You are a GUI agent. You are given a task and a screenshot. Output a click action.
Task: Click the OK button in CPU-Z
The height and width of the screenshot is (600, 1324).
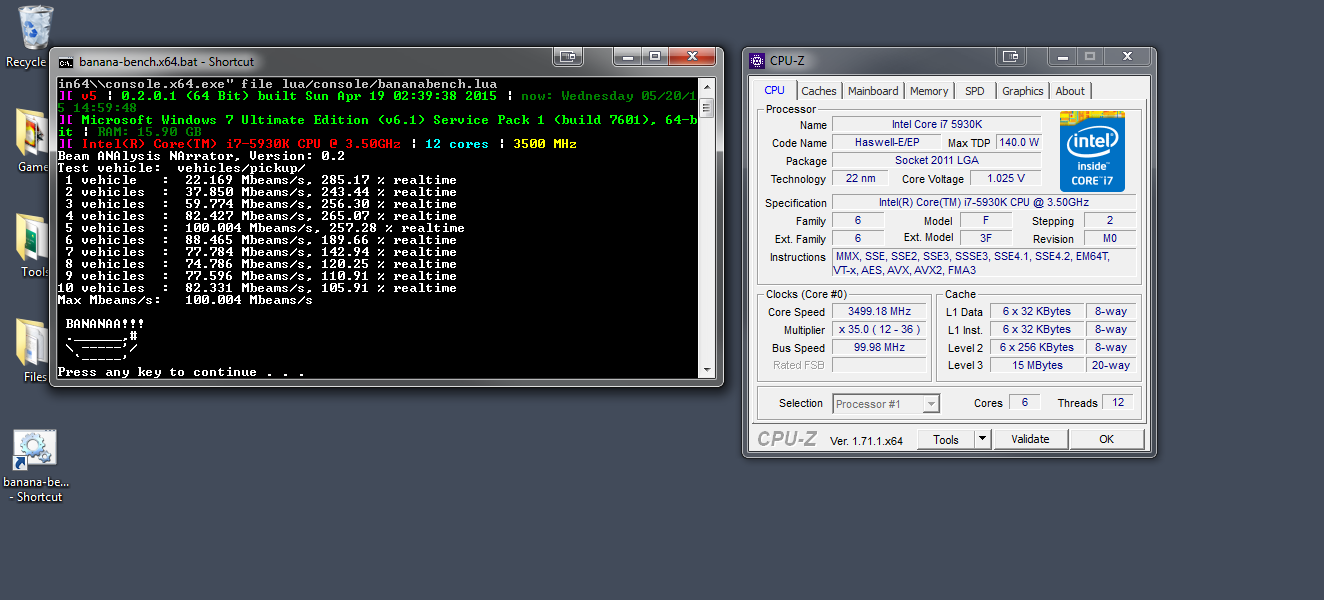pyautogui.click(x=1106, y=439)
